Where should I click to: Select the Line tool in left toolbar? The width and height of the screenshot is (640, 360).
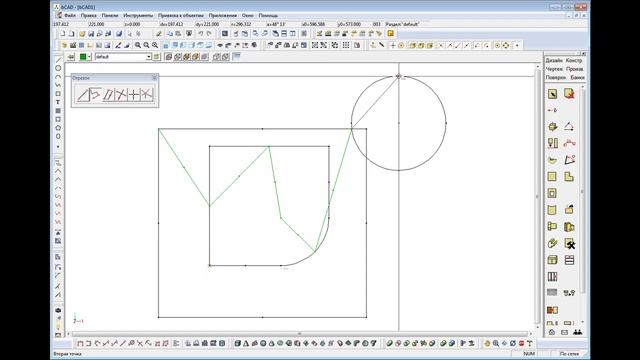tap(58, 60)
